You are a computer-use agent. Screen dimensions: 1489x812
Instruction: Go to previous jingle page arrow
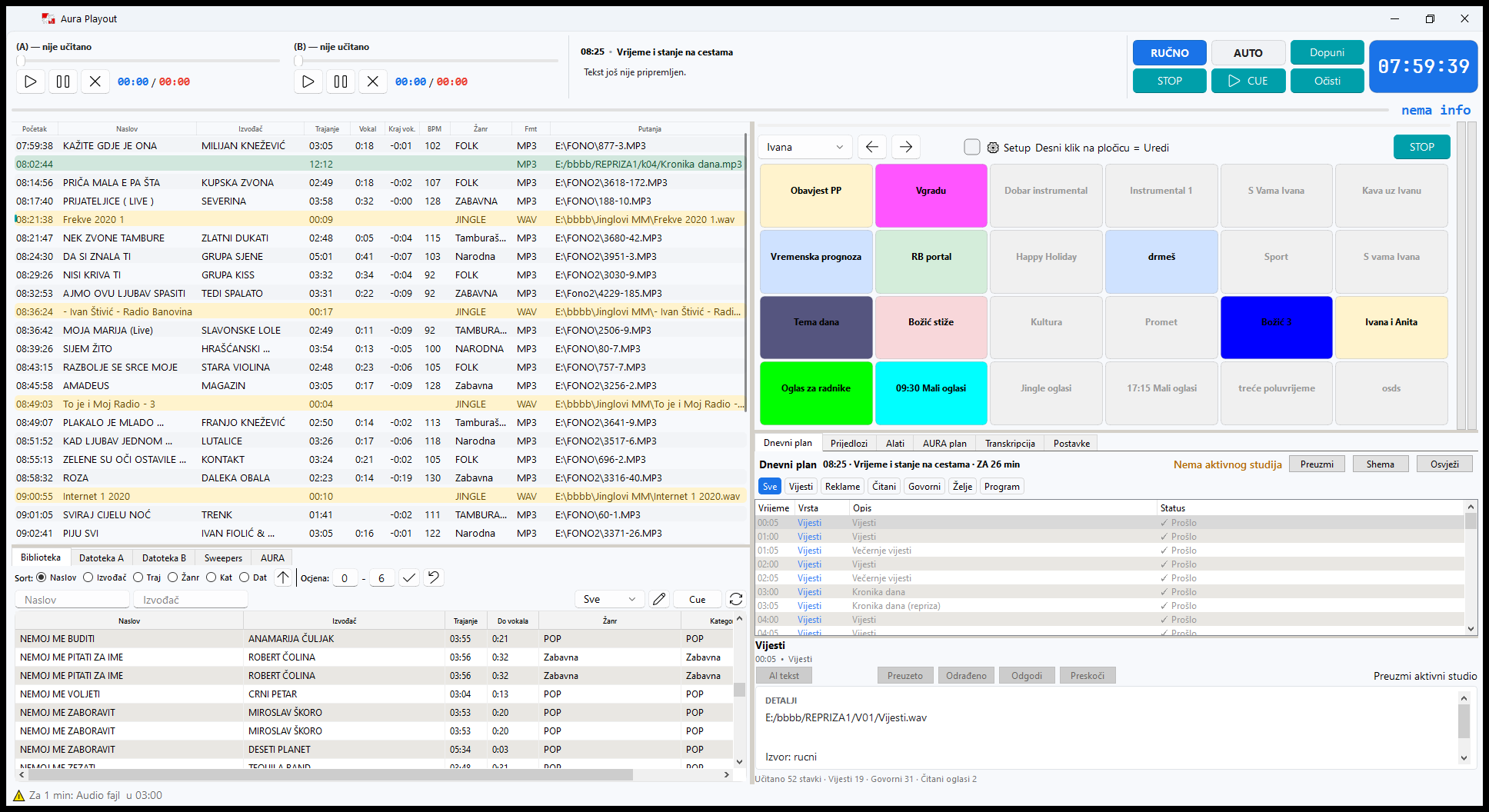tap(872, 147)
